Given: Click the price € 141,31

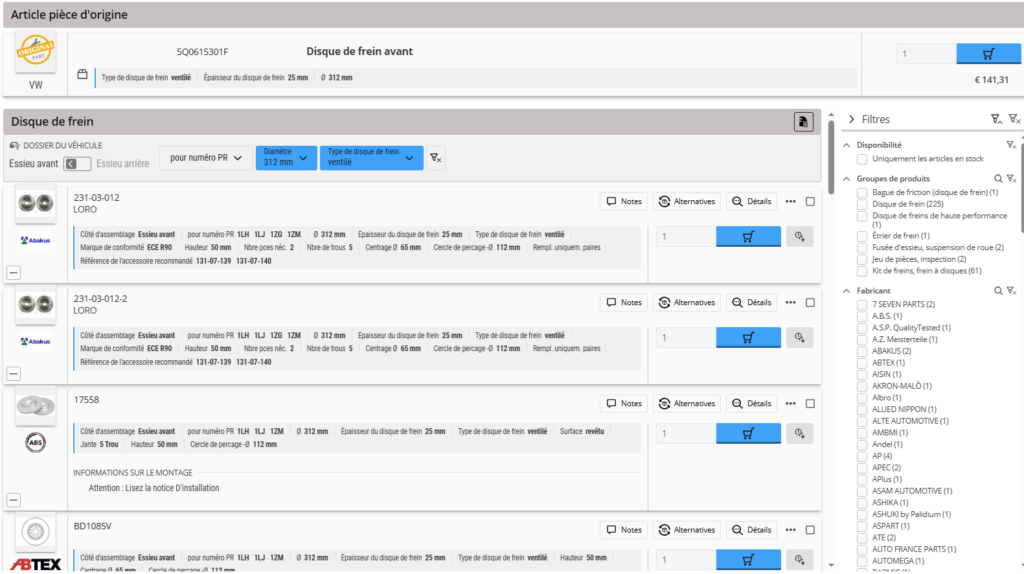Looking at the screenshot, I should click(991, 80).
